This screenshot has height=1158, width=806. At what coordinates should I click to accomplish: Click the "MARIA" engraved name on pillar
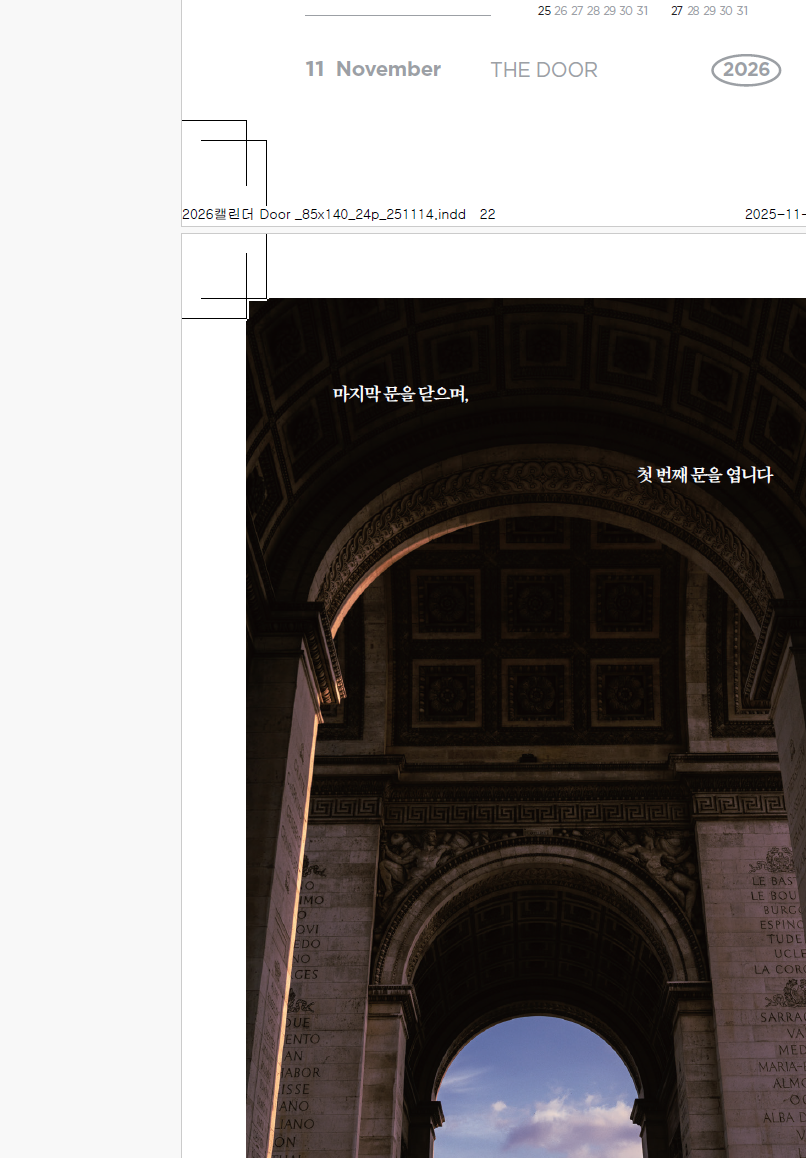pyautogui.click(x=778, y=1066)
